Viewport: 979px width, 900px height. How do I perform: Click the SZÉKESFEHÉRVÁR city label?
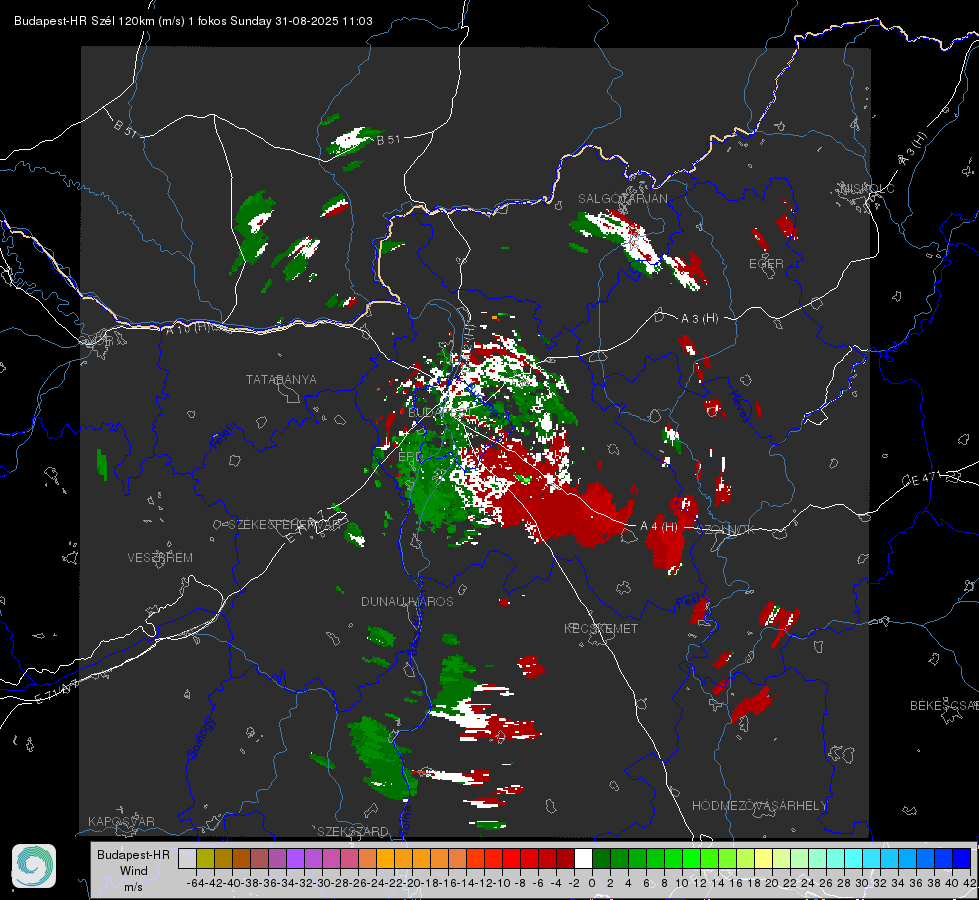(287, 525)
